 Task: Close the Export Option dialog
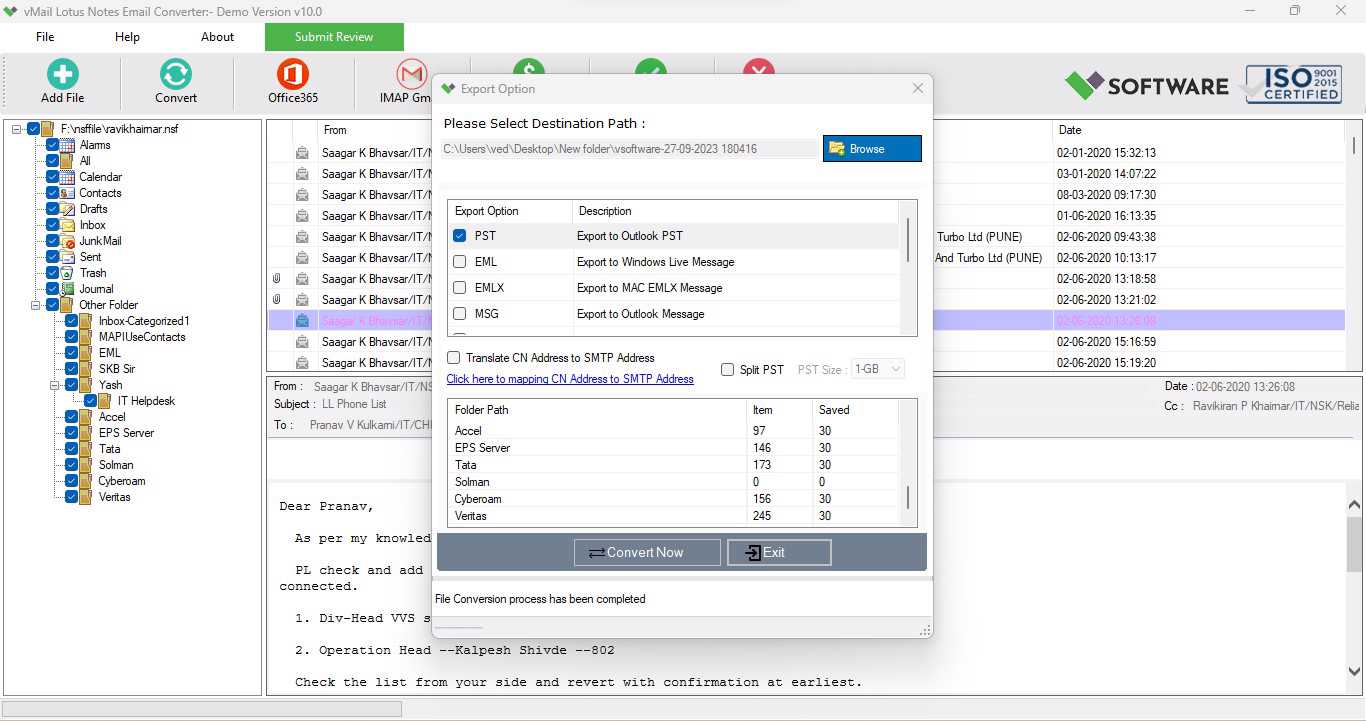tap(918, 89)
